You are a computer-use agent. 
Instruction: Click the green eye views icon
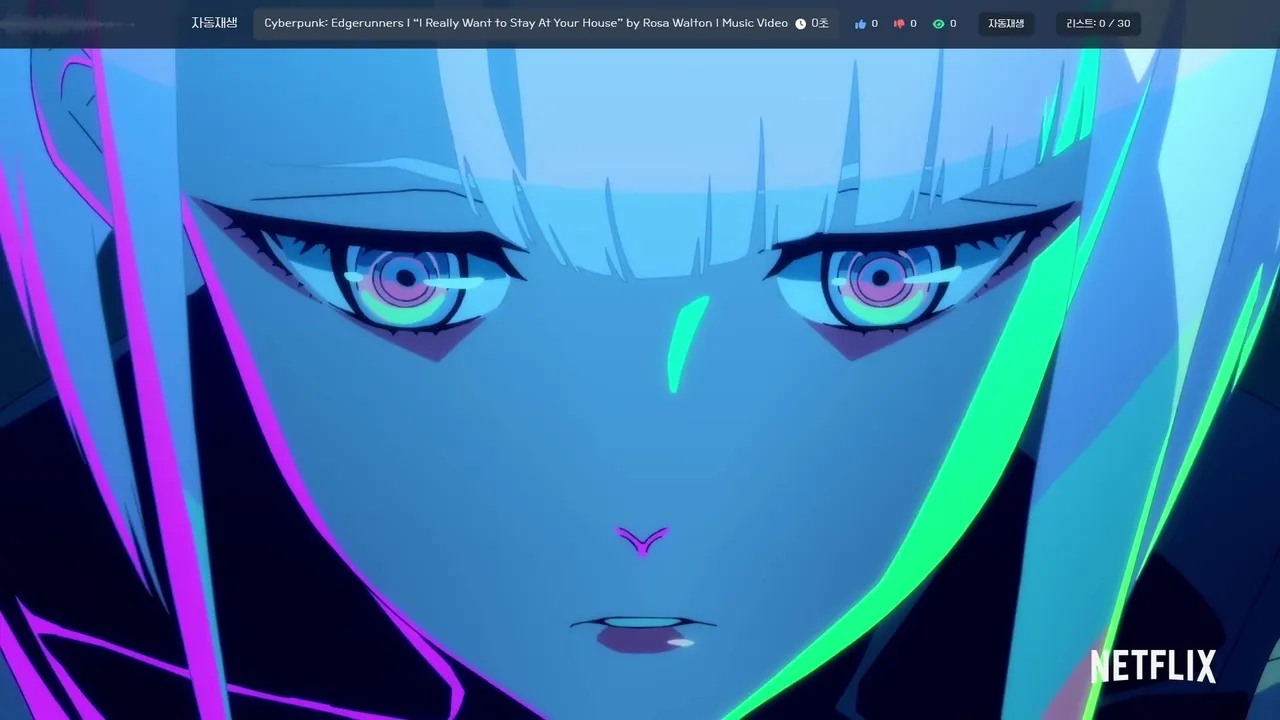(938, 24)
